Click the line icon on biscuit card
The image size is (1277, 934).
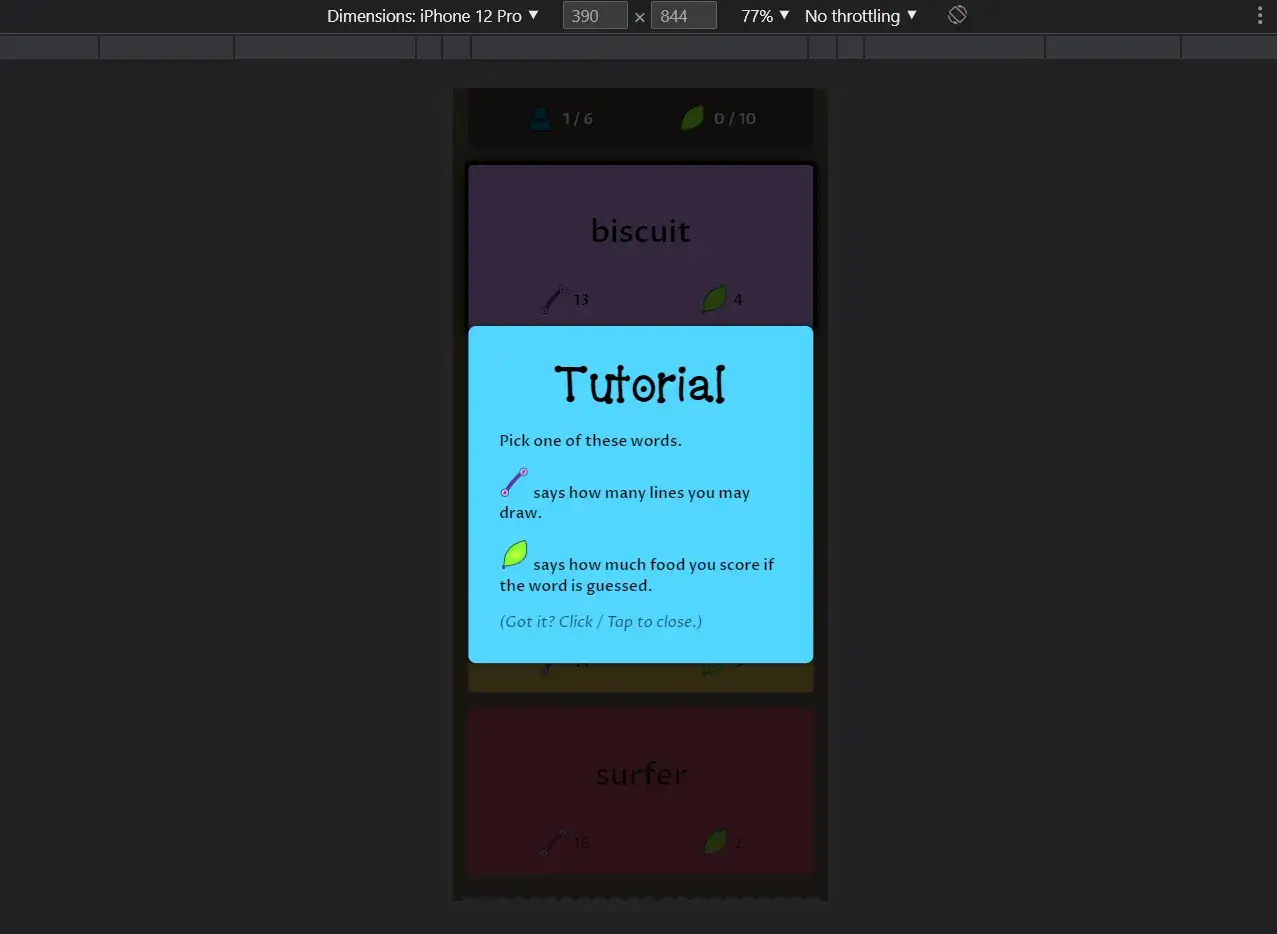[554, 299]
